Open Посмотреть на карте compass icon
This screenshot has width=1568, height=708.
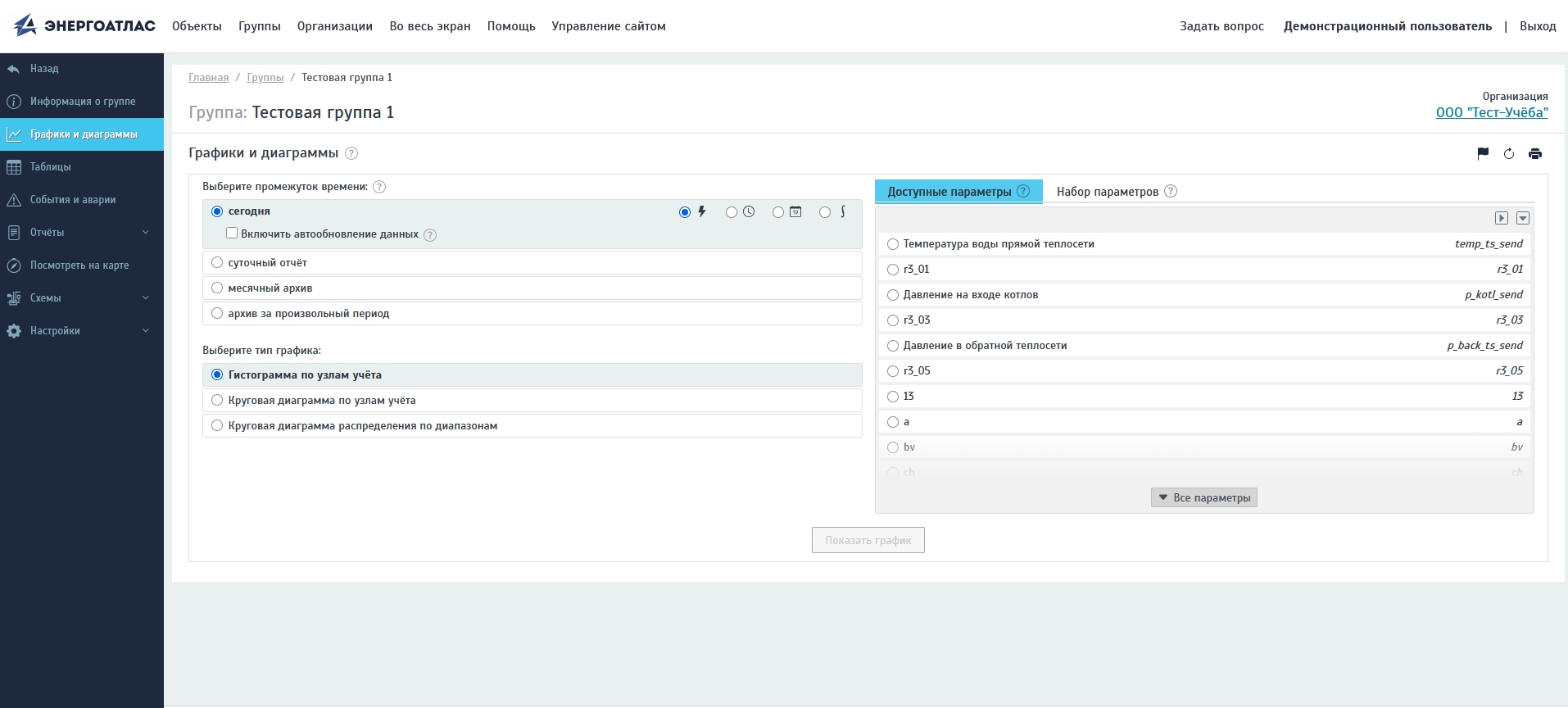14,265
